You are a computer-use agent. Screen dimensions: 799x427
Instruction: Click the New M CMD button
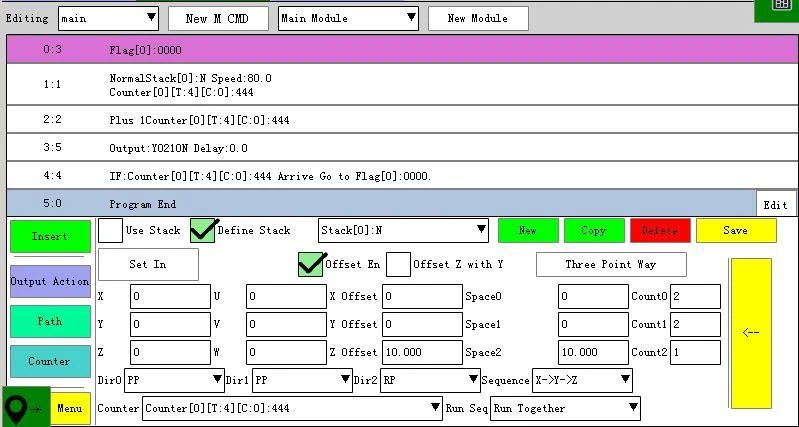click(218, 19)
